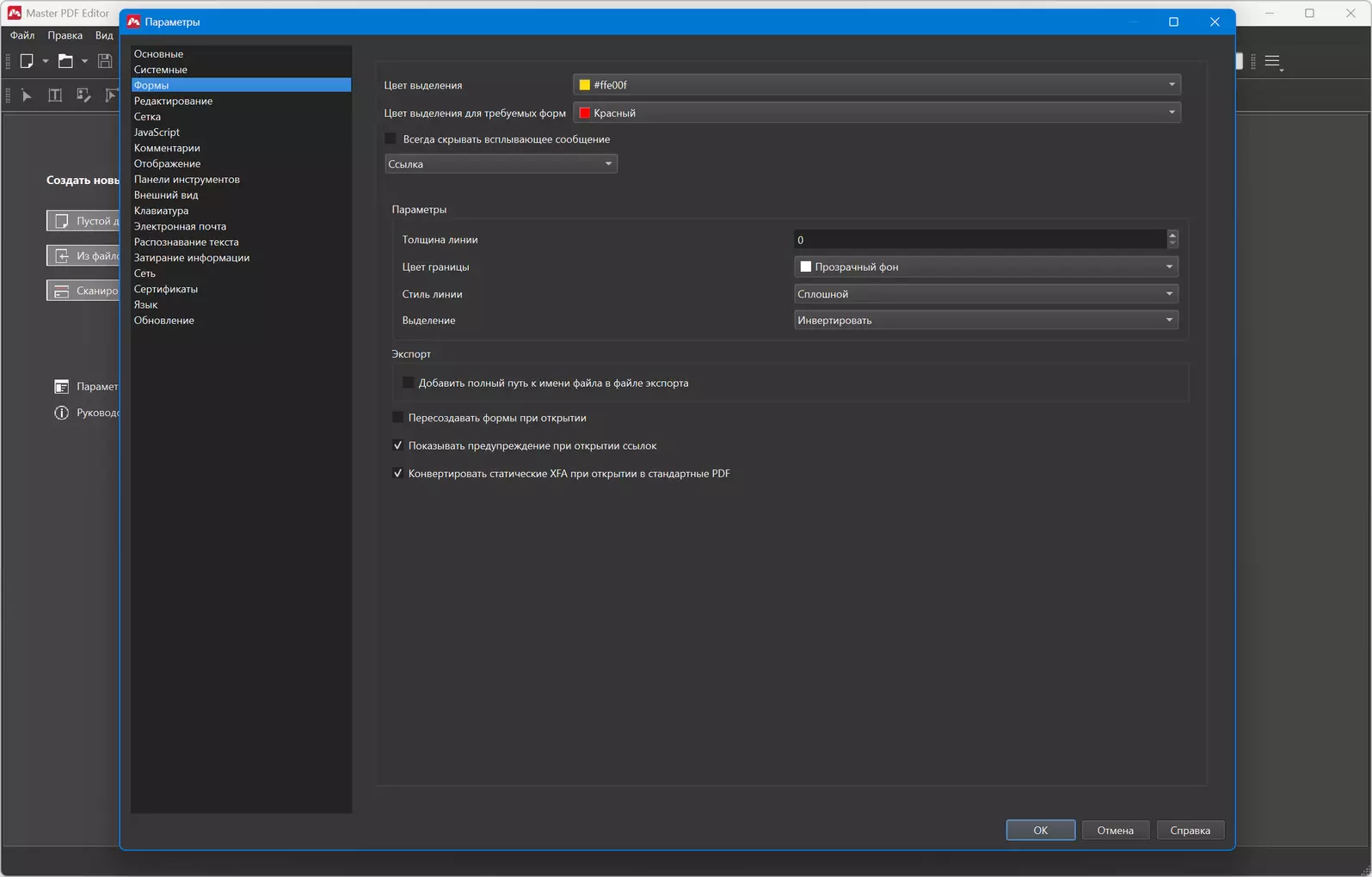Select 'Сетка' settings category
Viewport: 1372px width, 877px height.
pyautogui.click(x=241, y=117)
